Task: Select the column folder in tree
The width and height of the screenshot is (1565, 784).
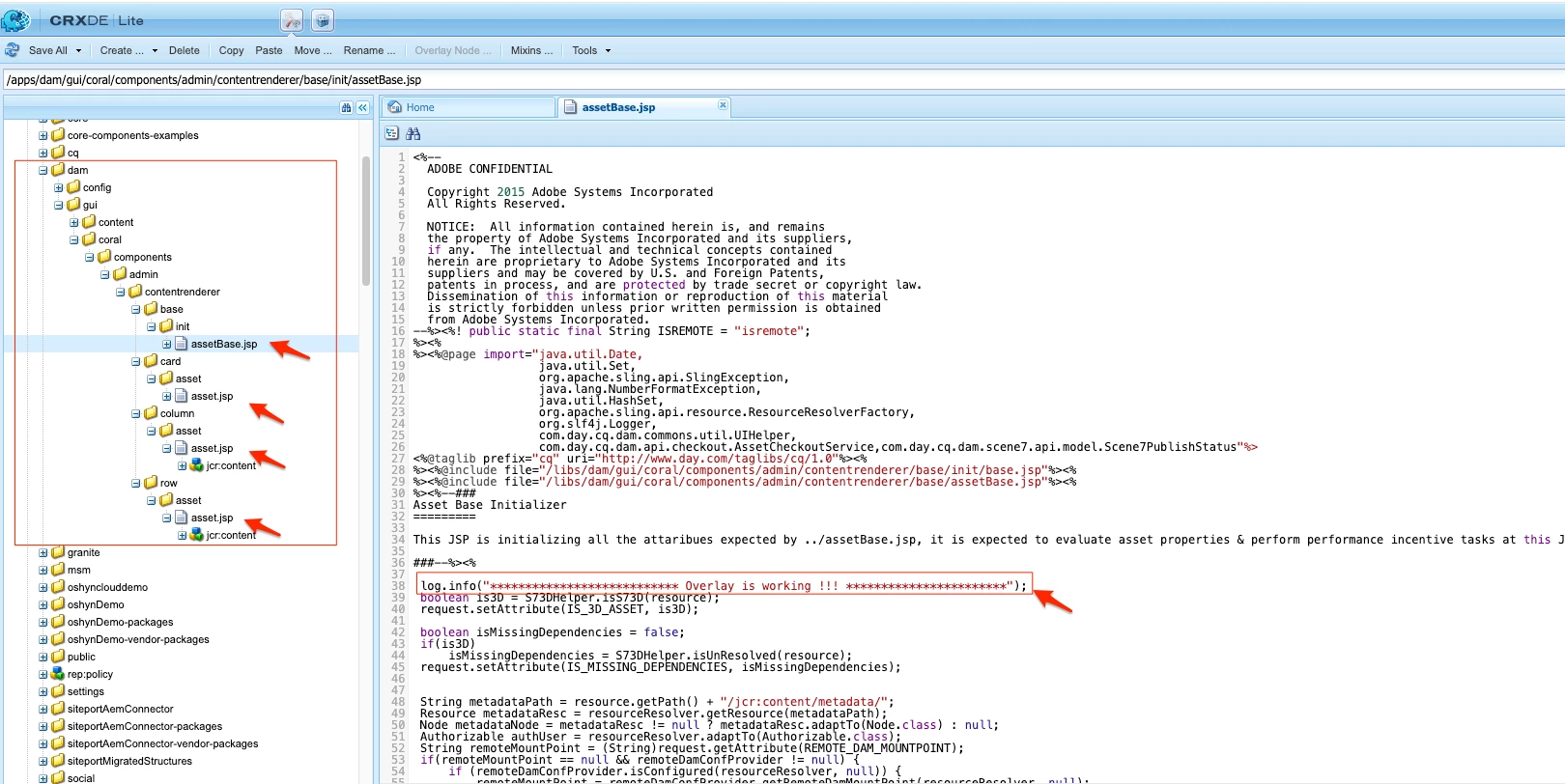Action: click(x=177, y=413)
